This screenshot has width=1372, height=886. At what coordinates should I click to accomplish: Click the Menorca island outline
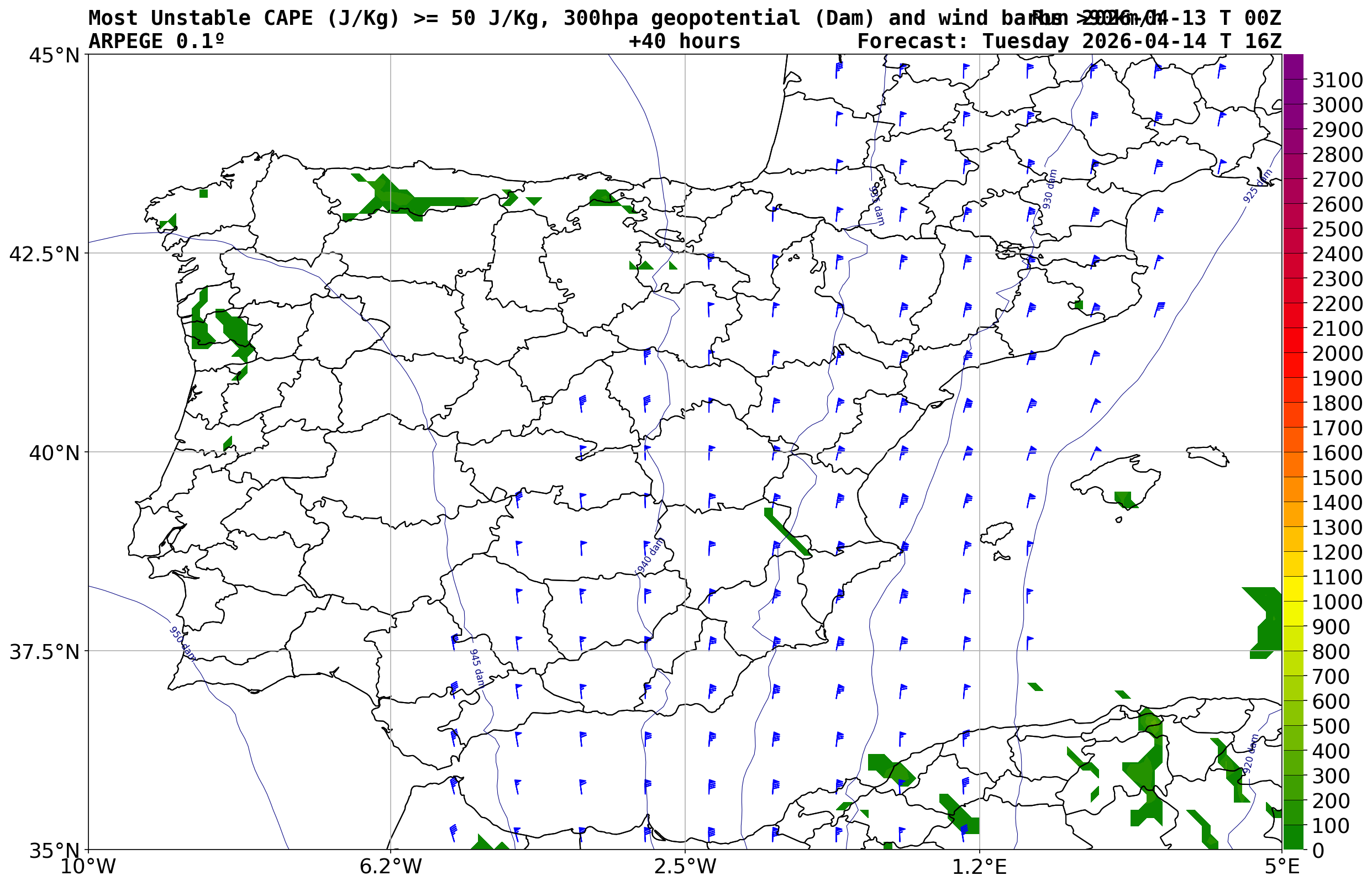(x=1207, y=455)
